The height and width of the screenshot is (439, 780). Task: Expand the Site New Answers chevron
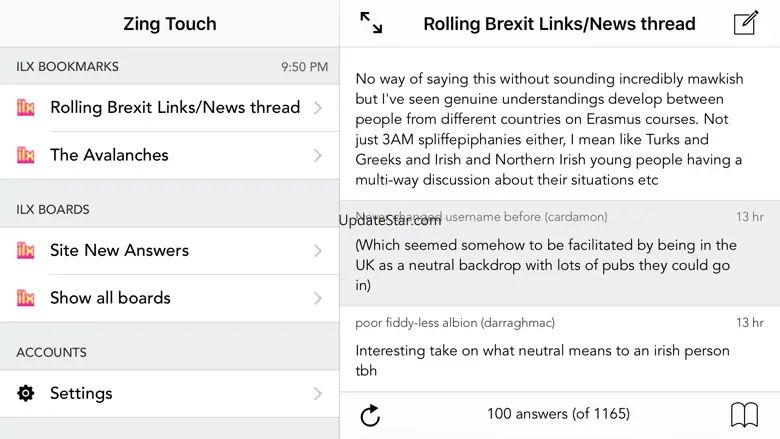click(x=318, y=251)
